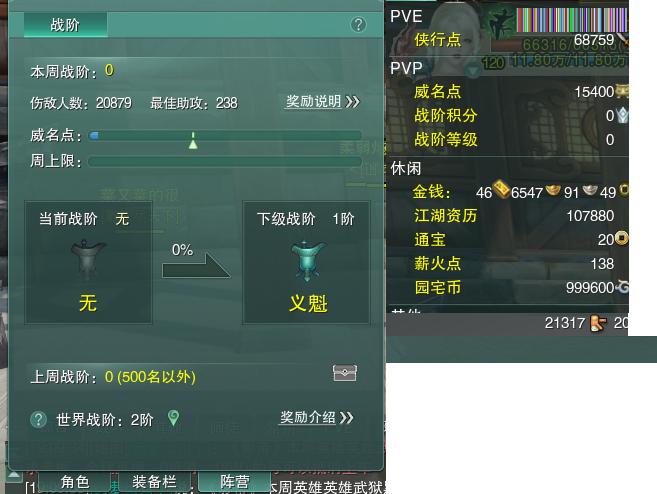Select the 战阶 tab
This screenshot has width=657, height=494.
pos(65,25)
